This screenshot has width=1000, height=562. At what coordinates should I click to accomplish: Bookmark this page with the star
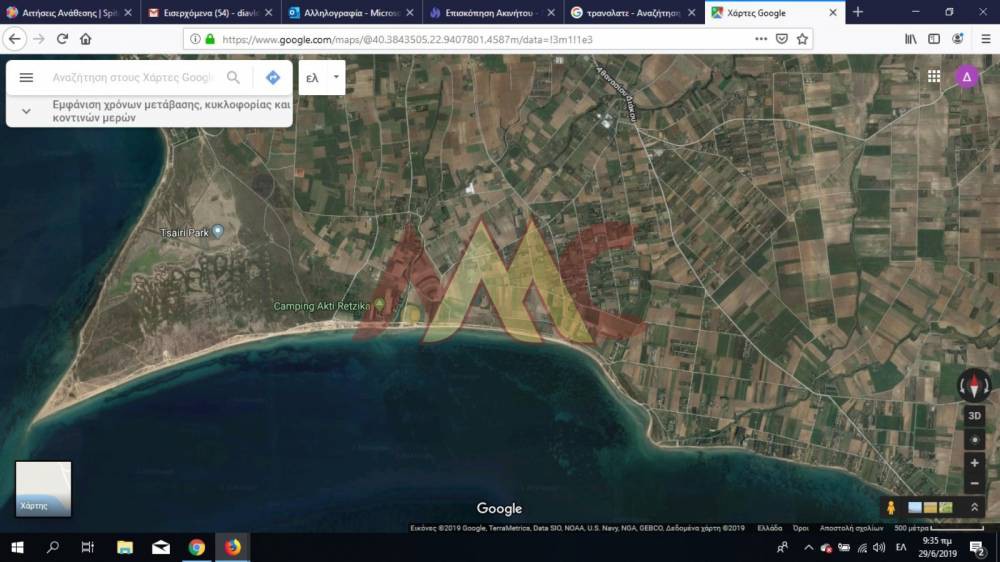pyautogui.click(x=802, y=39)
